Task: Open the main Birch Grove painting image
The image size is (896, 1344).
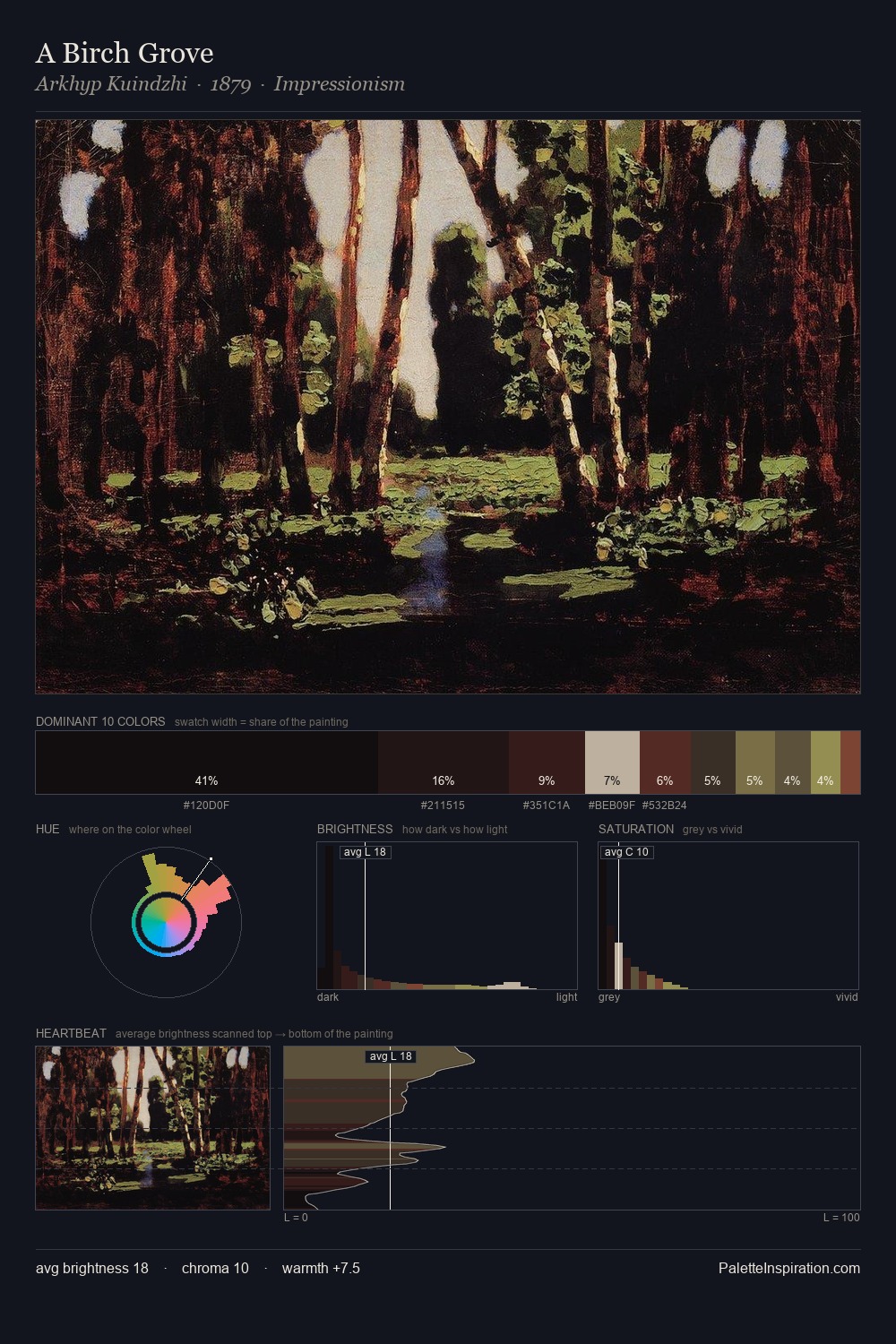Action: point(448,407)
